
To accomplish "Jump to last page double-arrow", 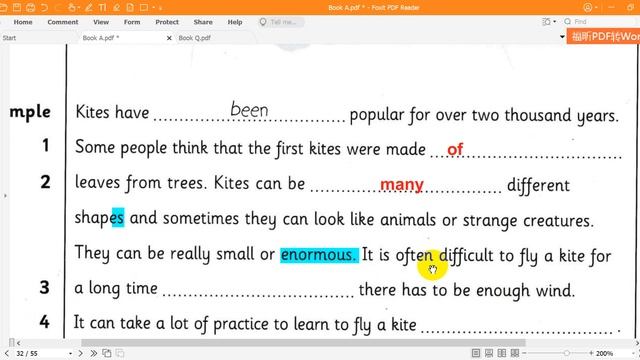I will click(x=93, y=353).
